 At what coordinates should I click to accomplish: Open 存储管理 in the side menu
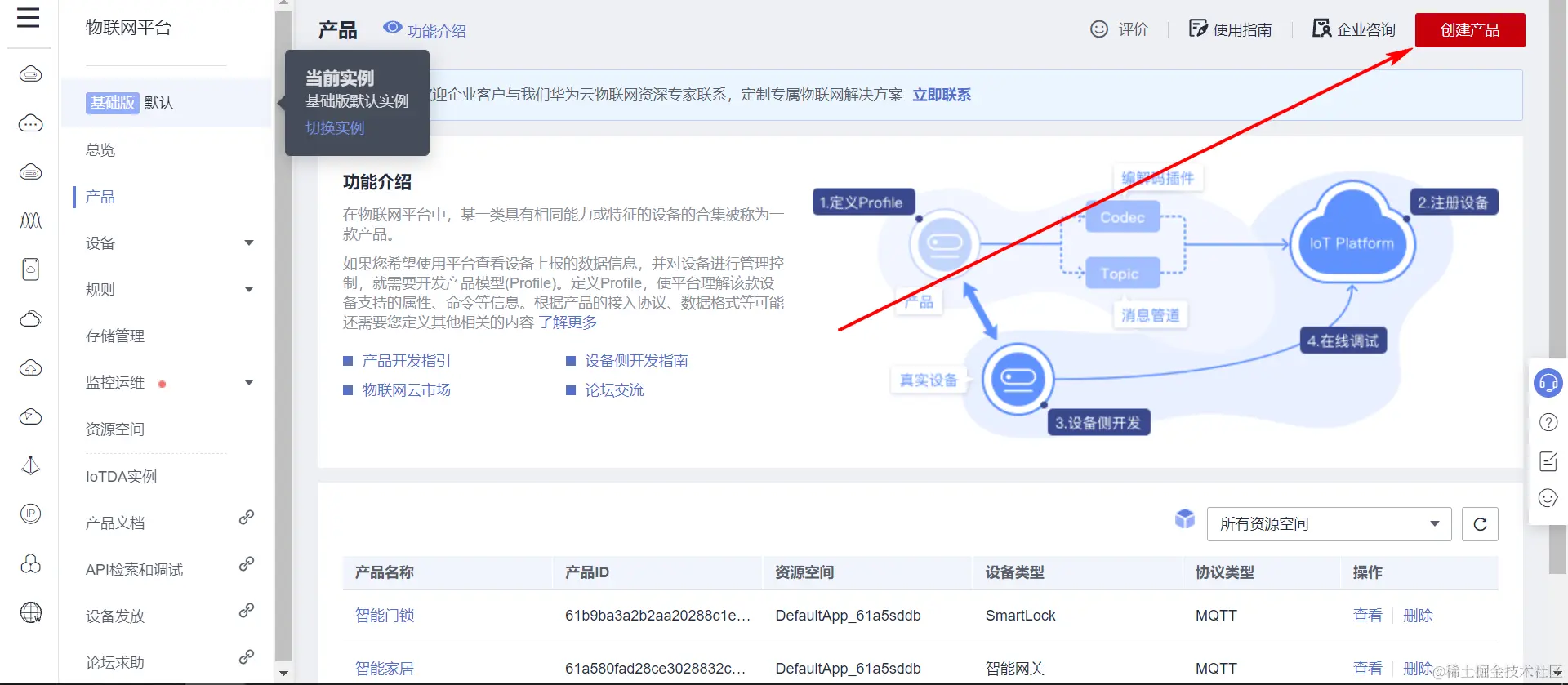click(x=115, y=336)
